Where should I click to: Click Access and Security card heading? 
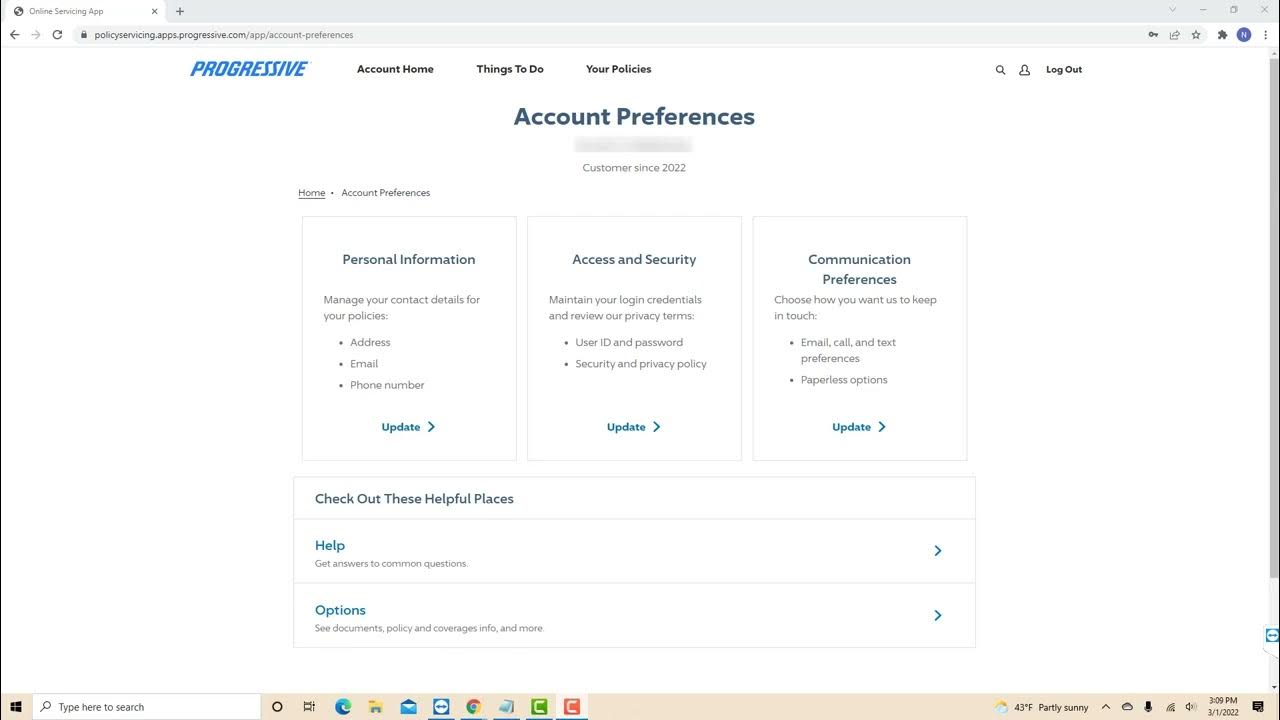pyautogui.click(x=634, y=259)
